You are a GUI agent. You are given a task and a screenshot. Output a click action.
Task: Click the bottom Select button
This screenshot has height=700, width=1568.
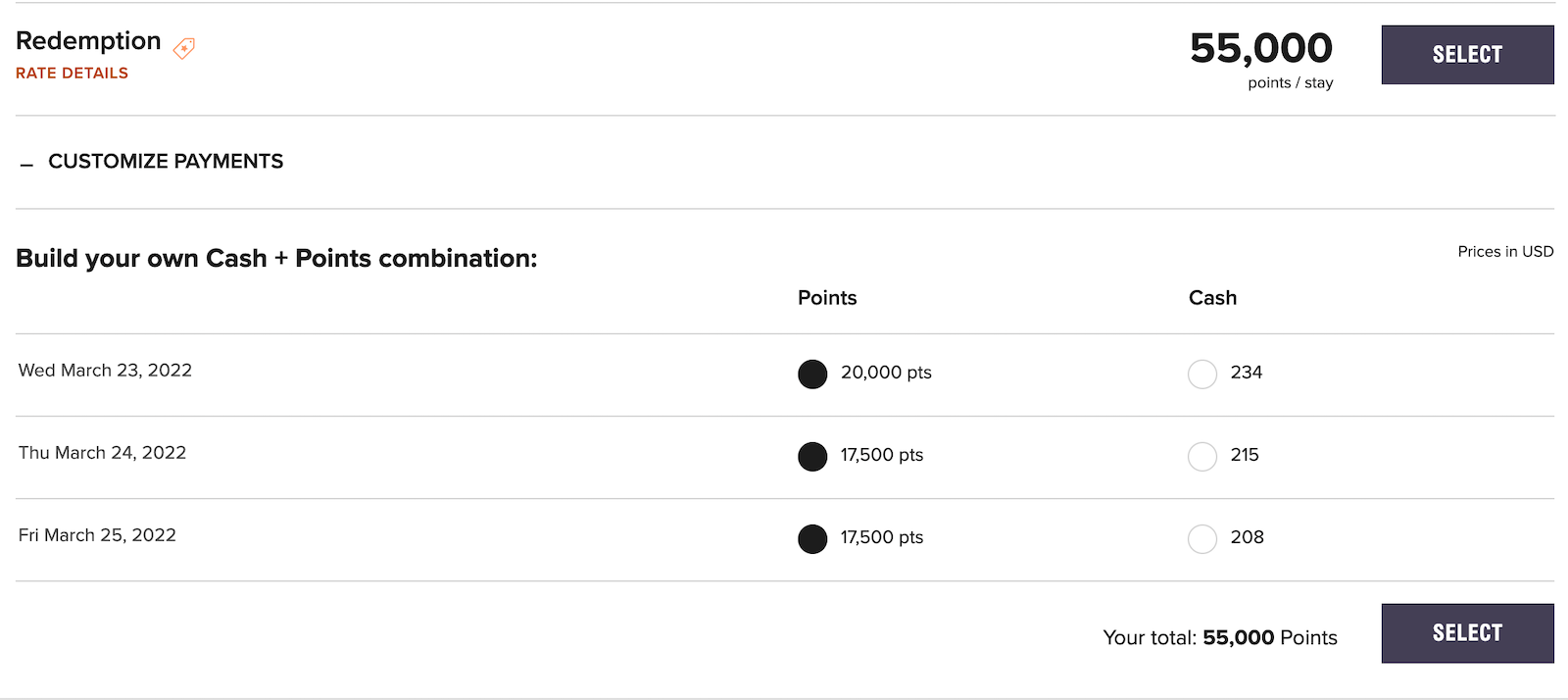tap(1467, 632)
